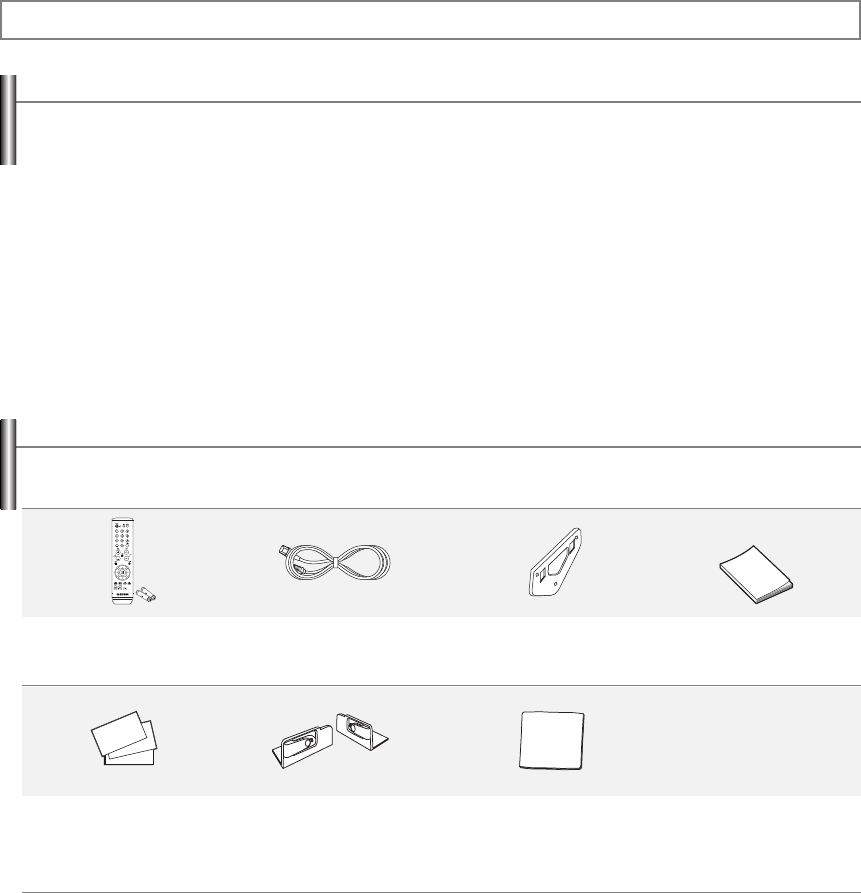
Task: Click the empty title box at the page top
Action: (x=430, y=20)
